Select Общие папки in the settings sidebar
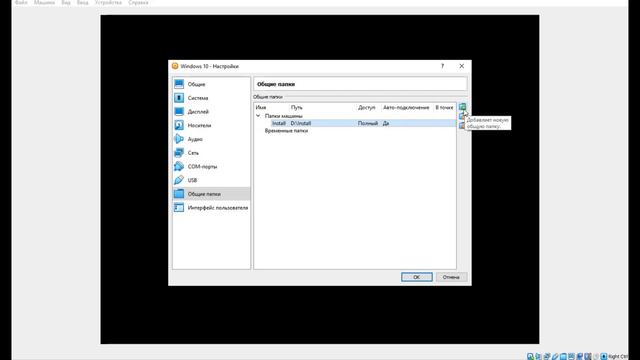This screenshot has height=360, width=640. pos(211,194)
